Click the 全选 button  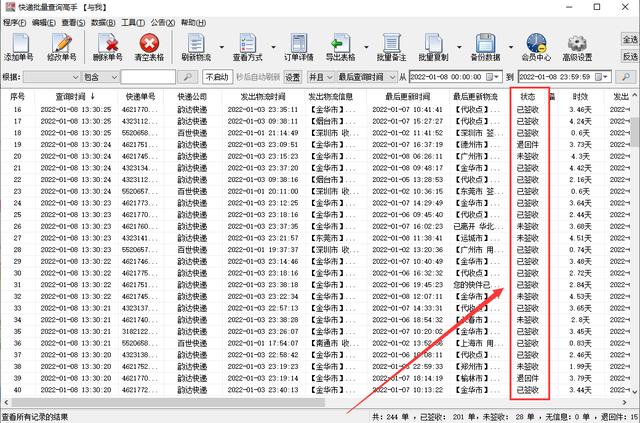629,39
